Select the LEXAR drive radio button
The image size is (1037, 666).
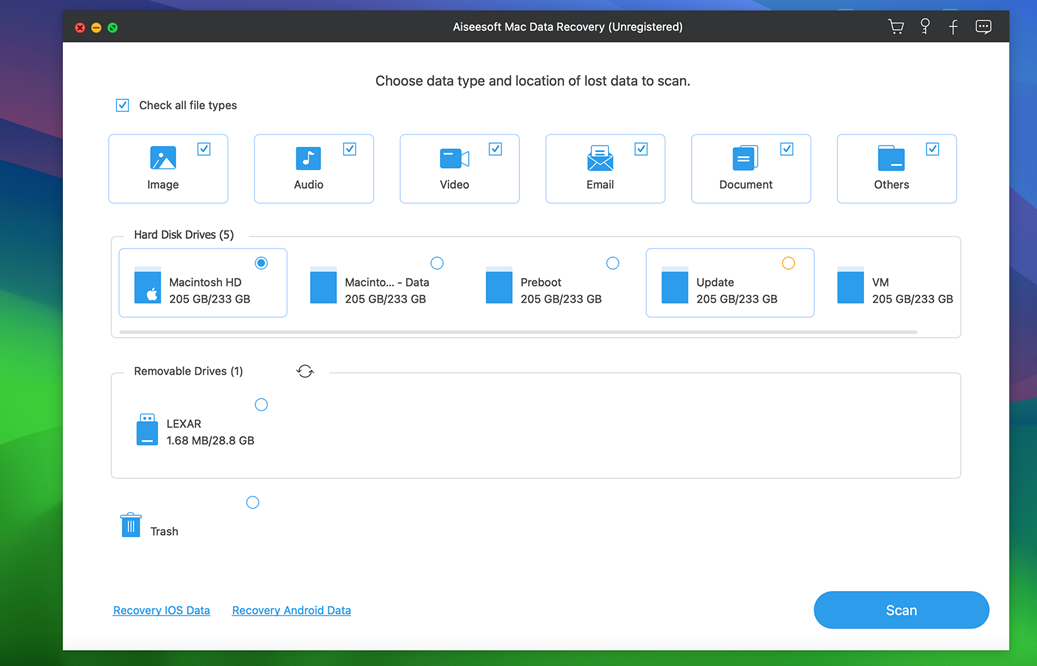tap(261, 405)
